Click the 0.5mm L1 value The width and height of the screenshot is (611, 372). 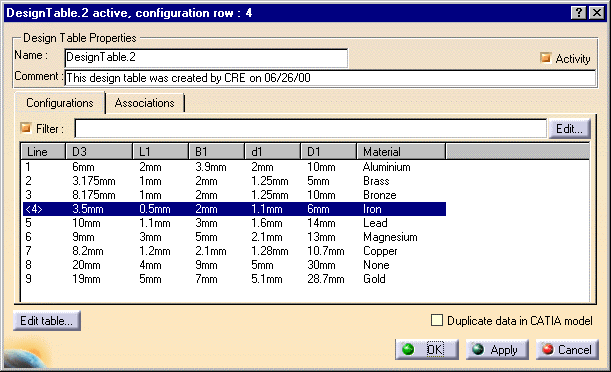[x=155, y=209]
